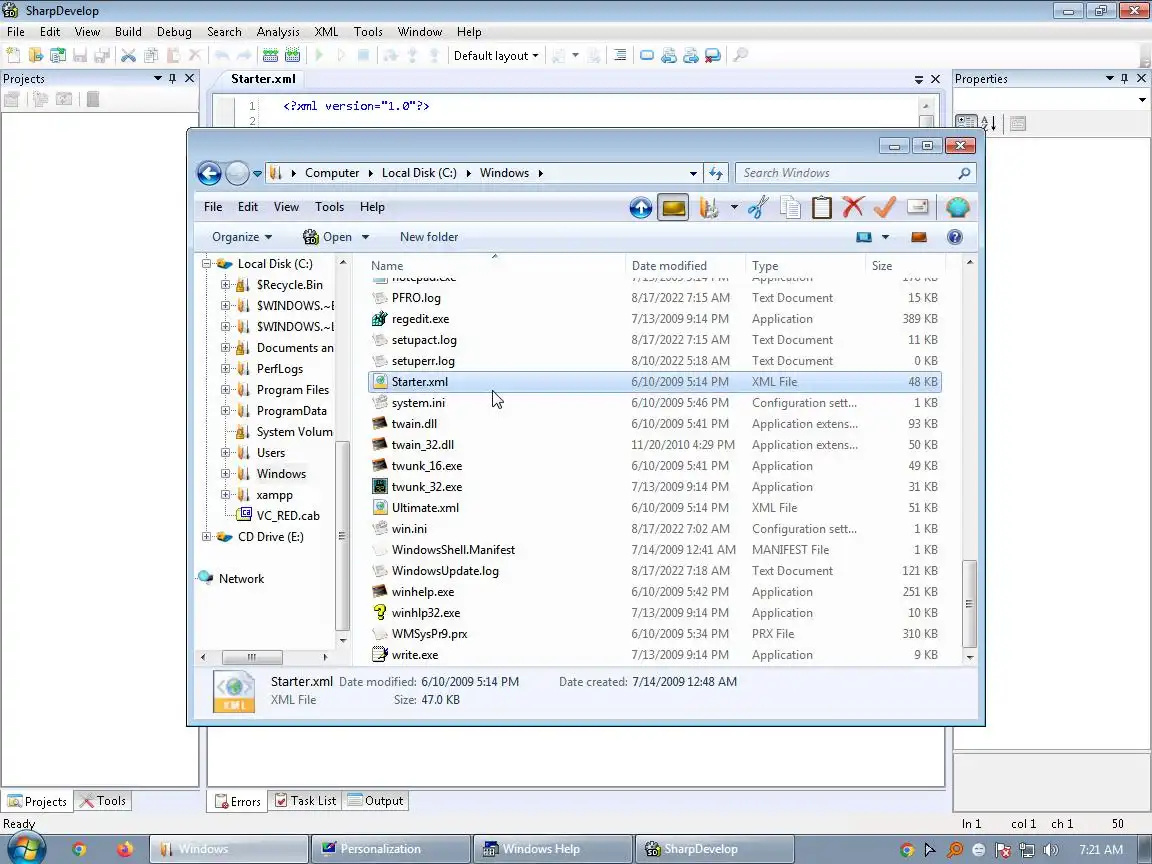Viewport: 1152px width, 864px height.
Task: Click the clipboard Paste icon in Explorer toolbar
Action: point(821,208)
